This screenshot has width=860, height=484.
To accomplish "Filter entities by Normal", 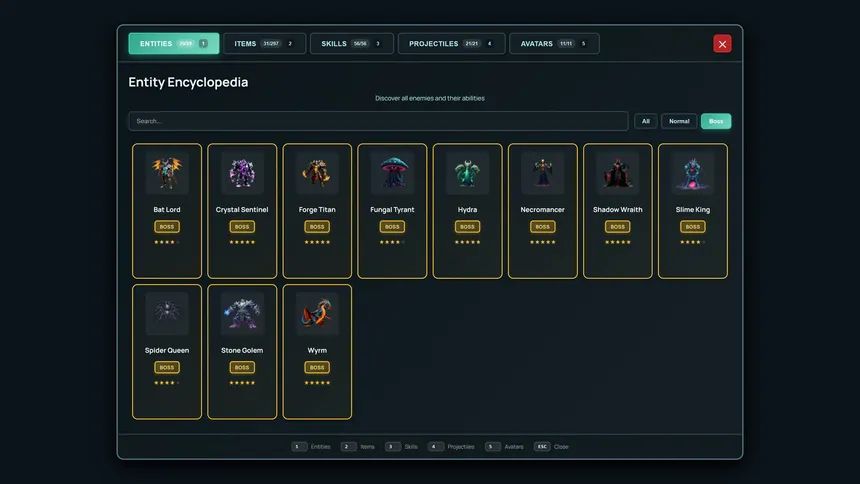I will coord(679,121).
